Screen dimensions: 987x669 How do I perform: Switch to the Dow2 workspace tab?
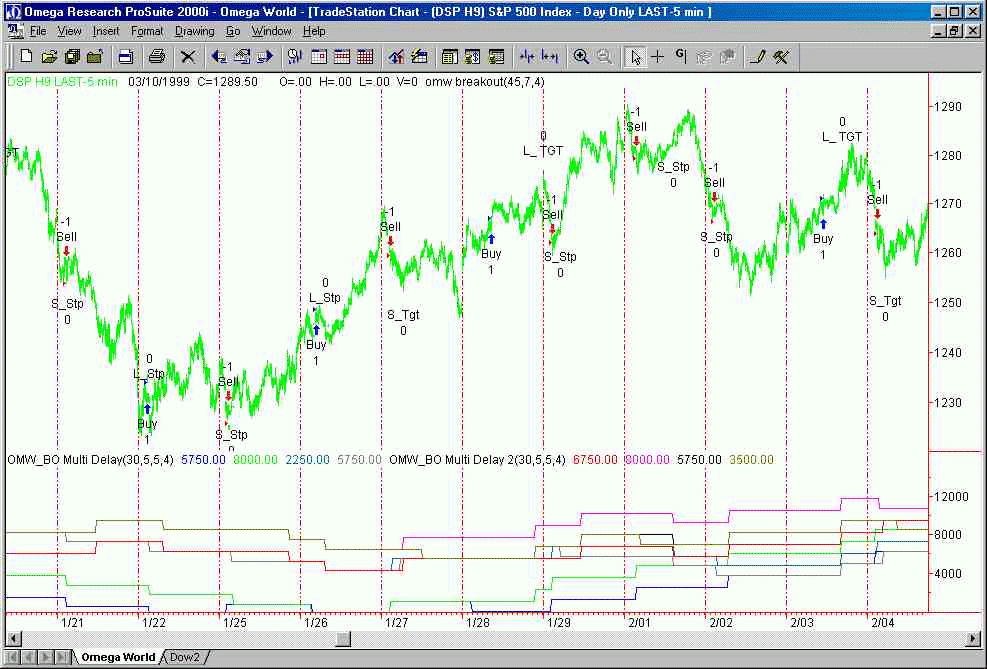(x=184, y=657)
